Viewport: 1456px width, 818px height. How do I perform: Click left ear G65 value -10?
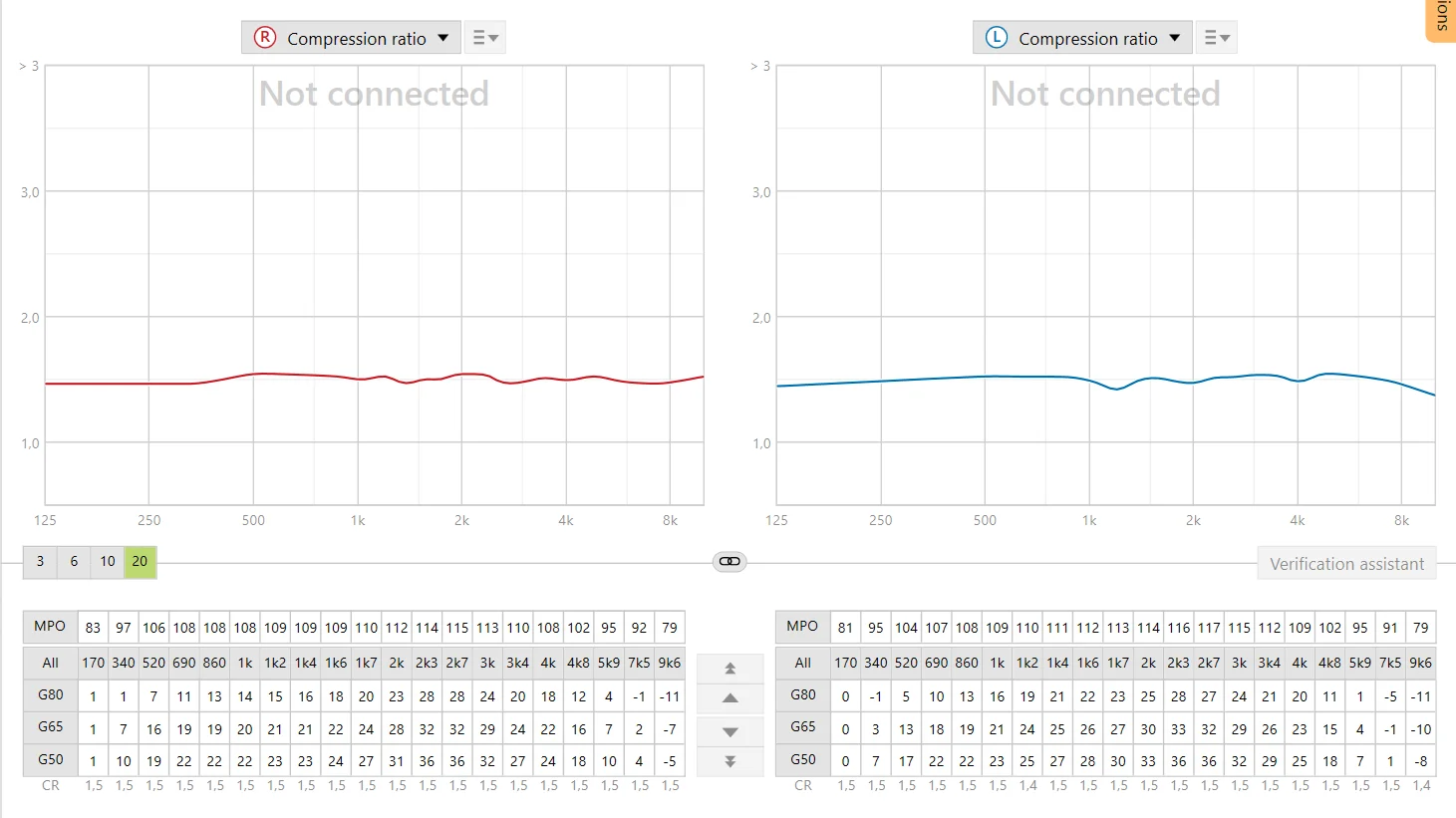[1421, 729]
